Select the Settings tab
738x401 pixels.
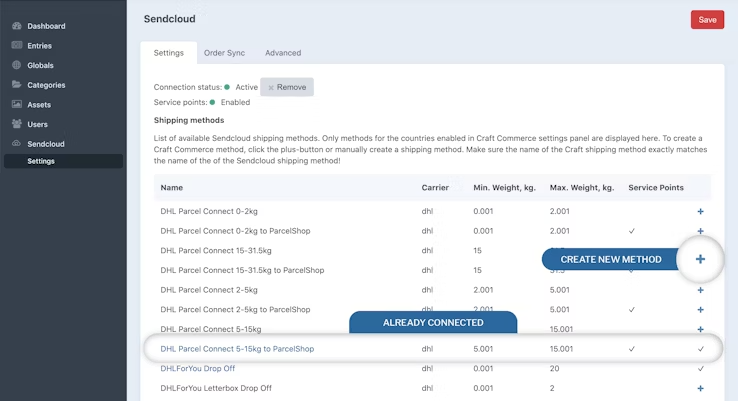click(x=168, y=53)
